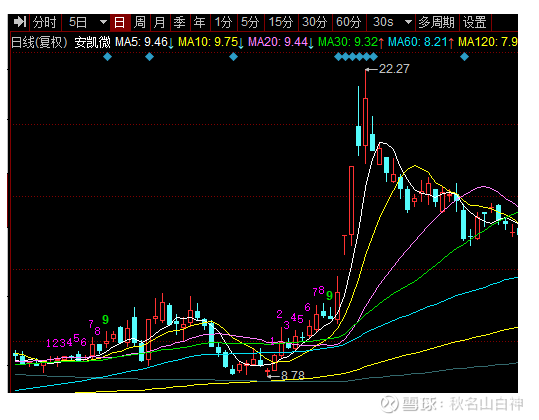Select the 日 daily chart tab

coord(119,22)
